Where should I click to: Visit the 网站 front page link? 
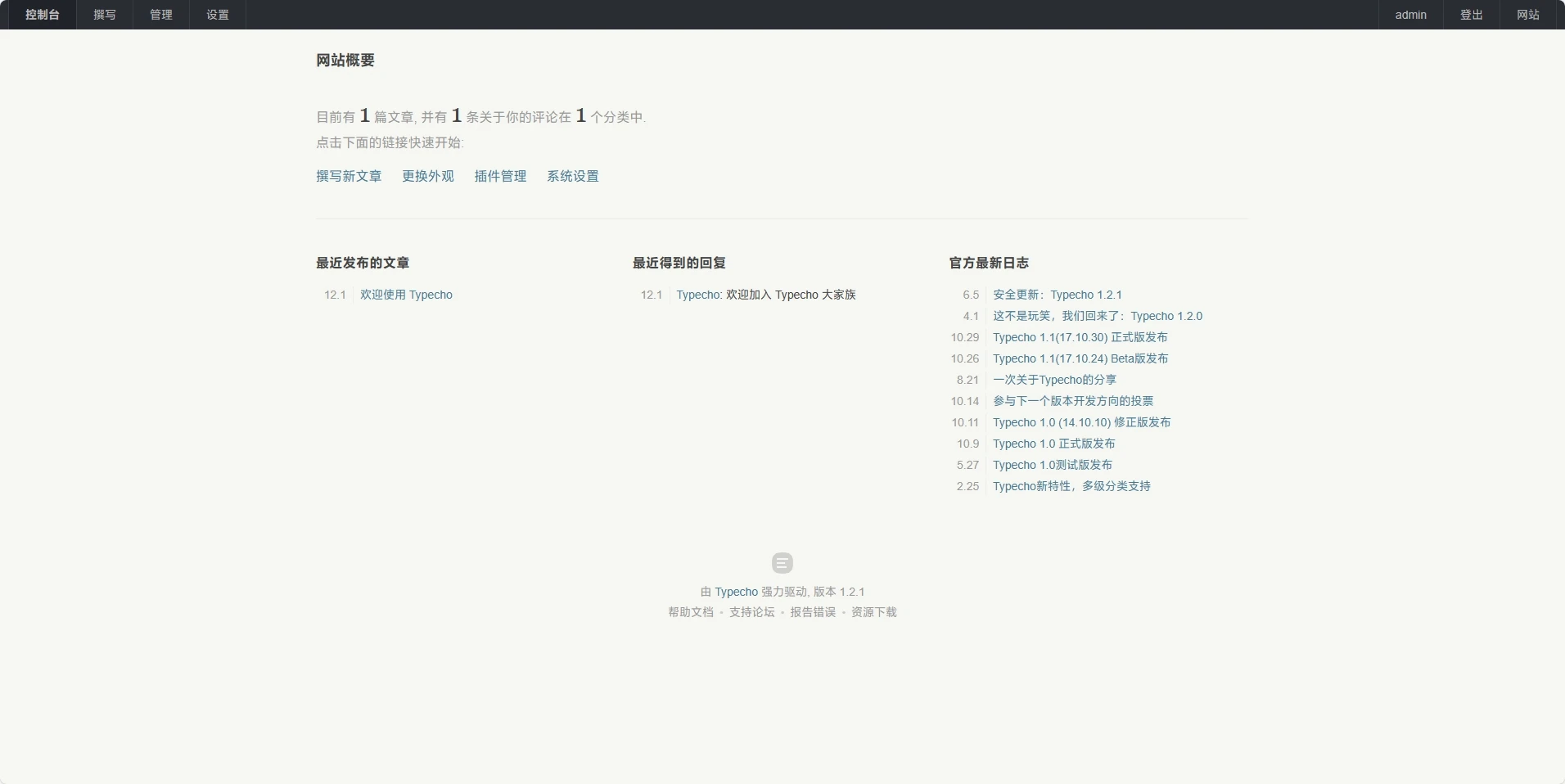click(x=1528, y=15)
